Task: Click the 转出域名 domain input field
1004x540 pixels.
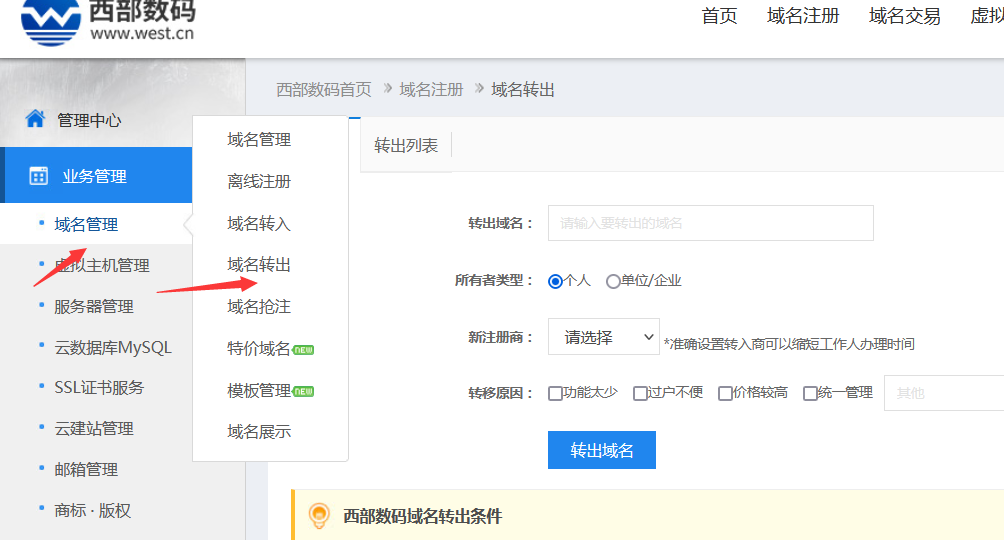Action: point(710,223)
